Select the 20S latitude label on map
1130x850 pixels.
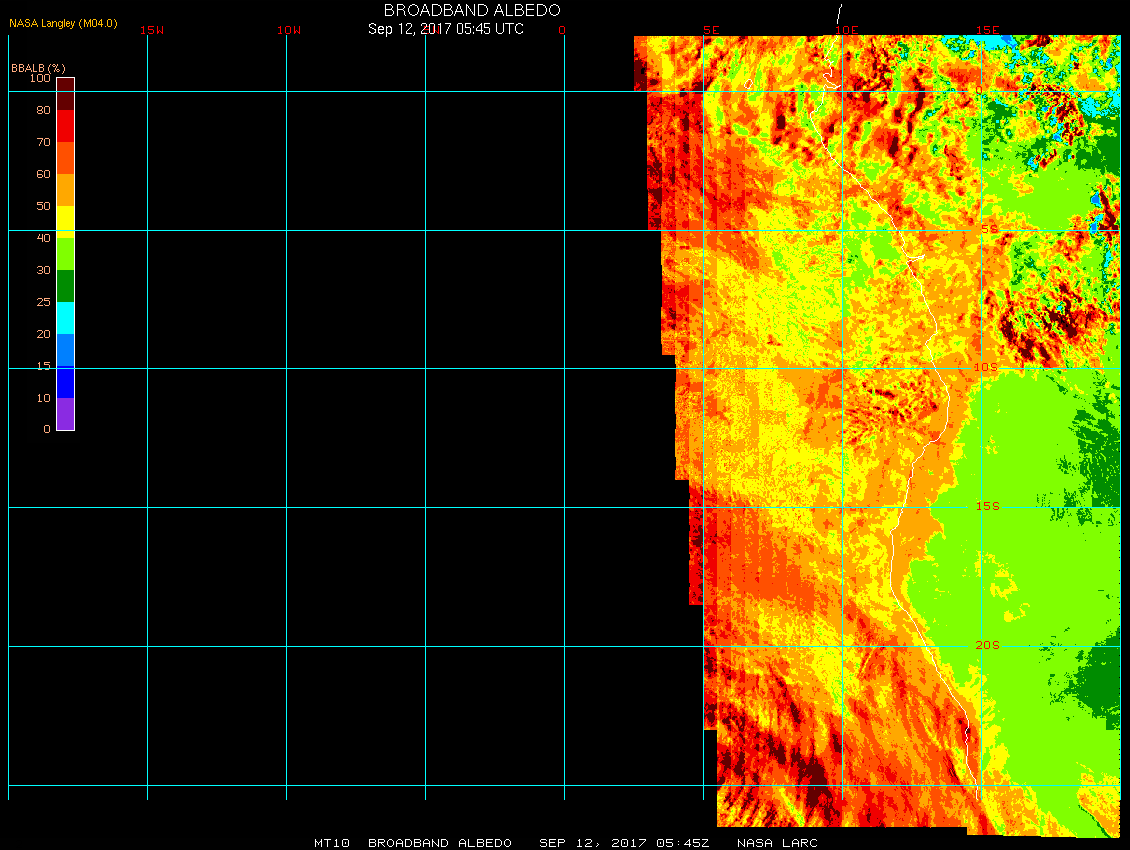[987, 645]
